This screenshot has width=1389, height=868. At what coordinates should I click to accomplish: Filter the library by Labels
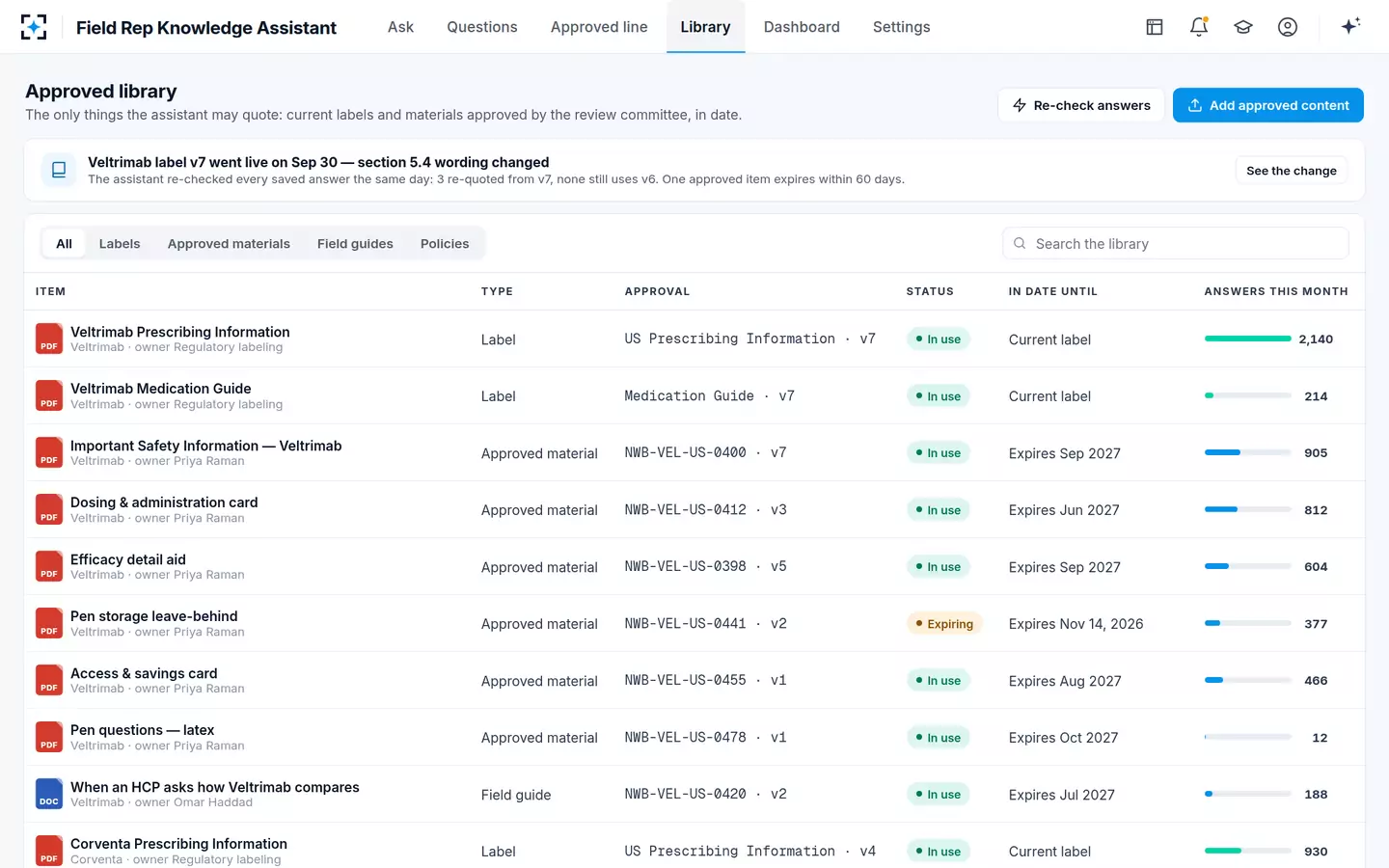(120, 244)
